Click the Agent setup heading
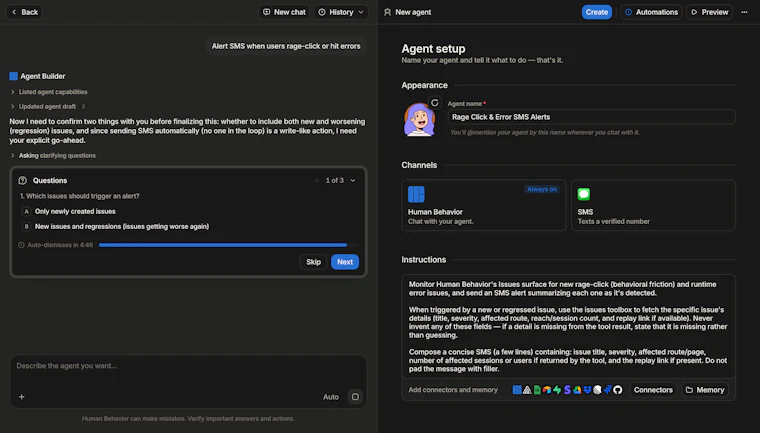The width and height of the screenshot is (760, 433). tap(433, 48)
